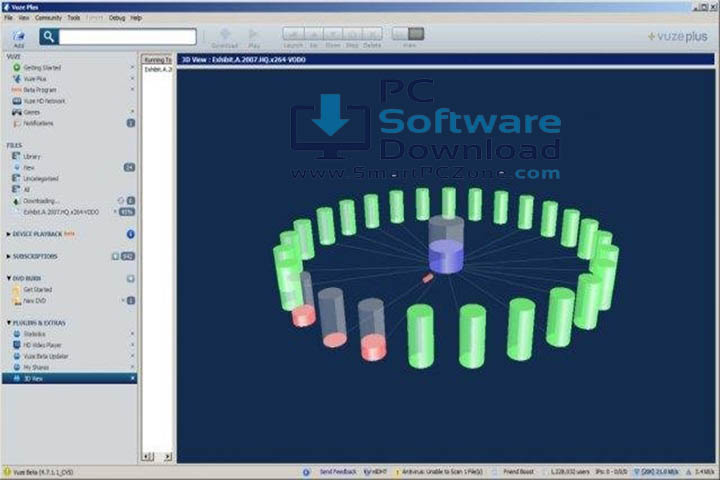Open My Shares entry
Image resolution: width=720 pixels, height=480 pixels.
click(x=36, y=367)
